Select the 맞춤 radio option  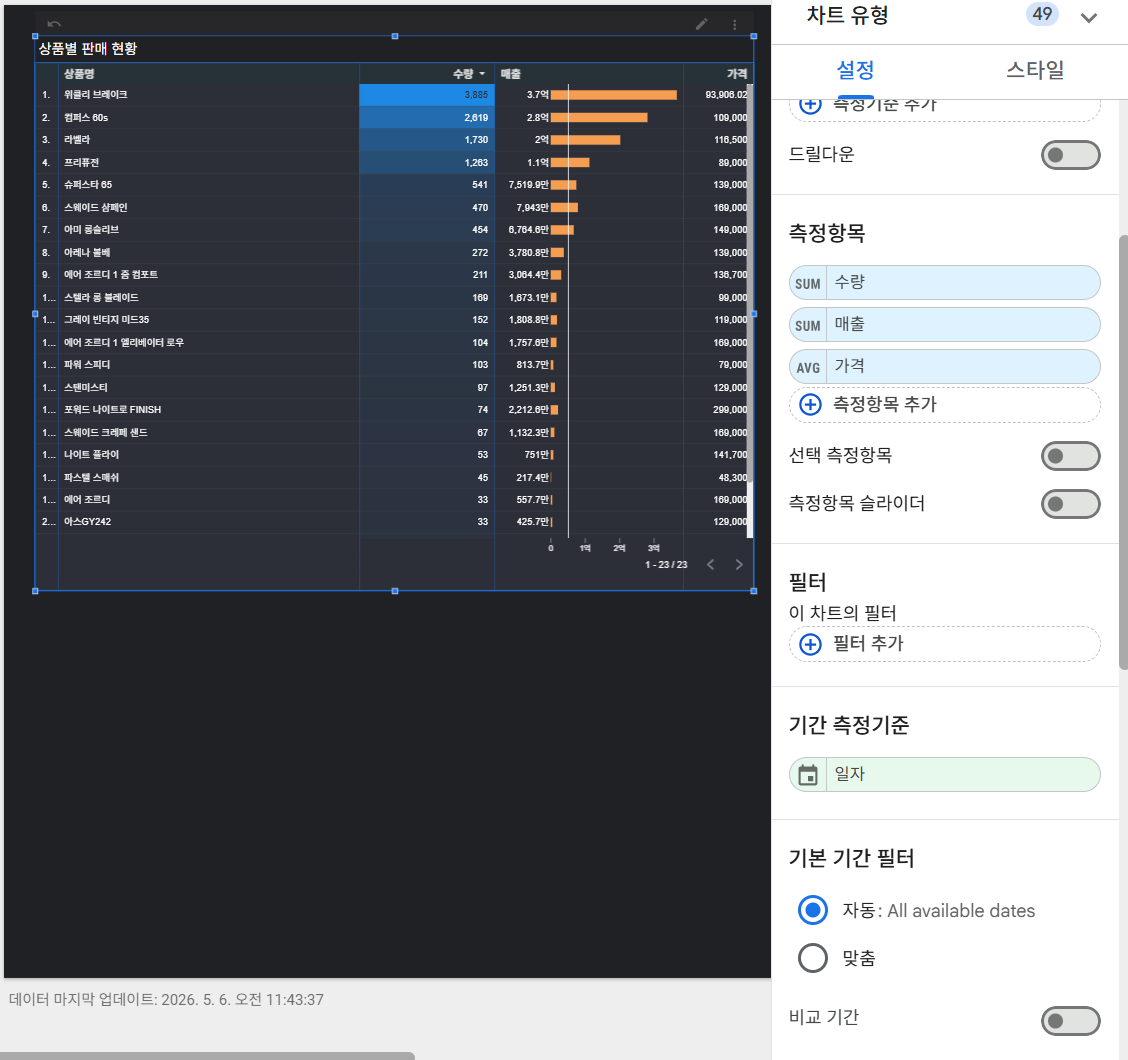click(x=813, y=958)
